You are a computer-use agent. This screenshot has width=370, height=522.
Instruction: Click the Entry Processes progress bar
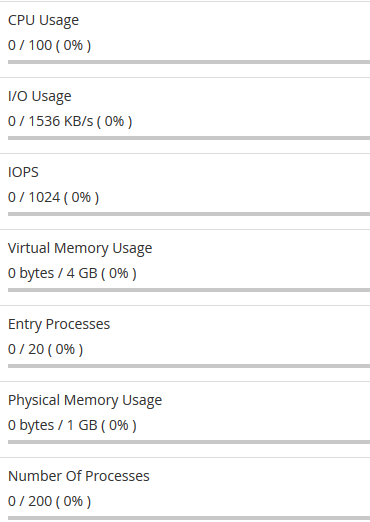189,366
